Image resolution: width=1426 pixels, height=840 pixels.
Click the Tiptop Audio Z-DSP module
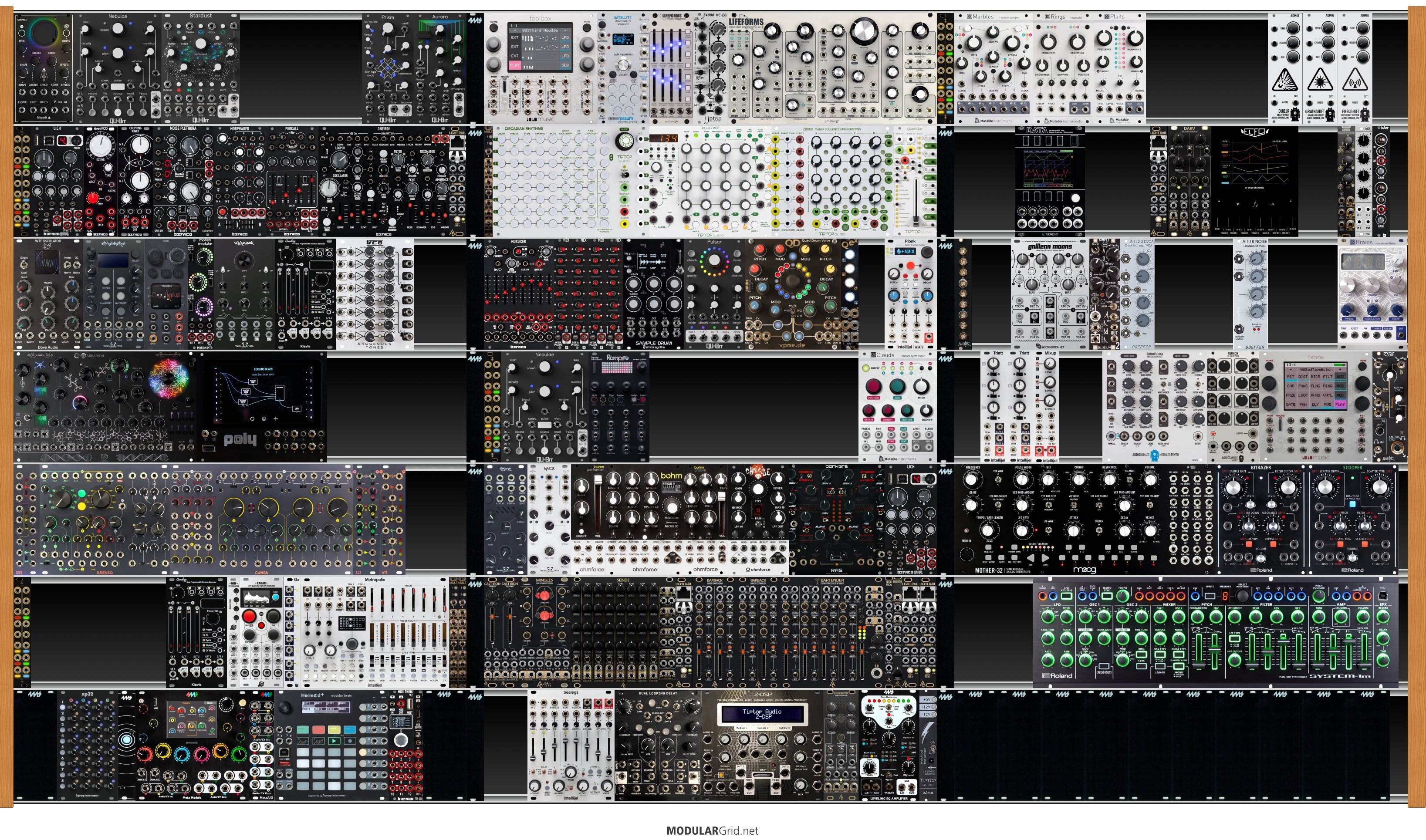point(762,745)
